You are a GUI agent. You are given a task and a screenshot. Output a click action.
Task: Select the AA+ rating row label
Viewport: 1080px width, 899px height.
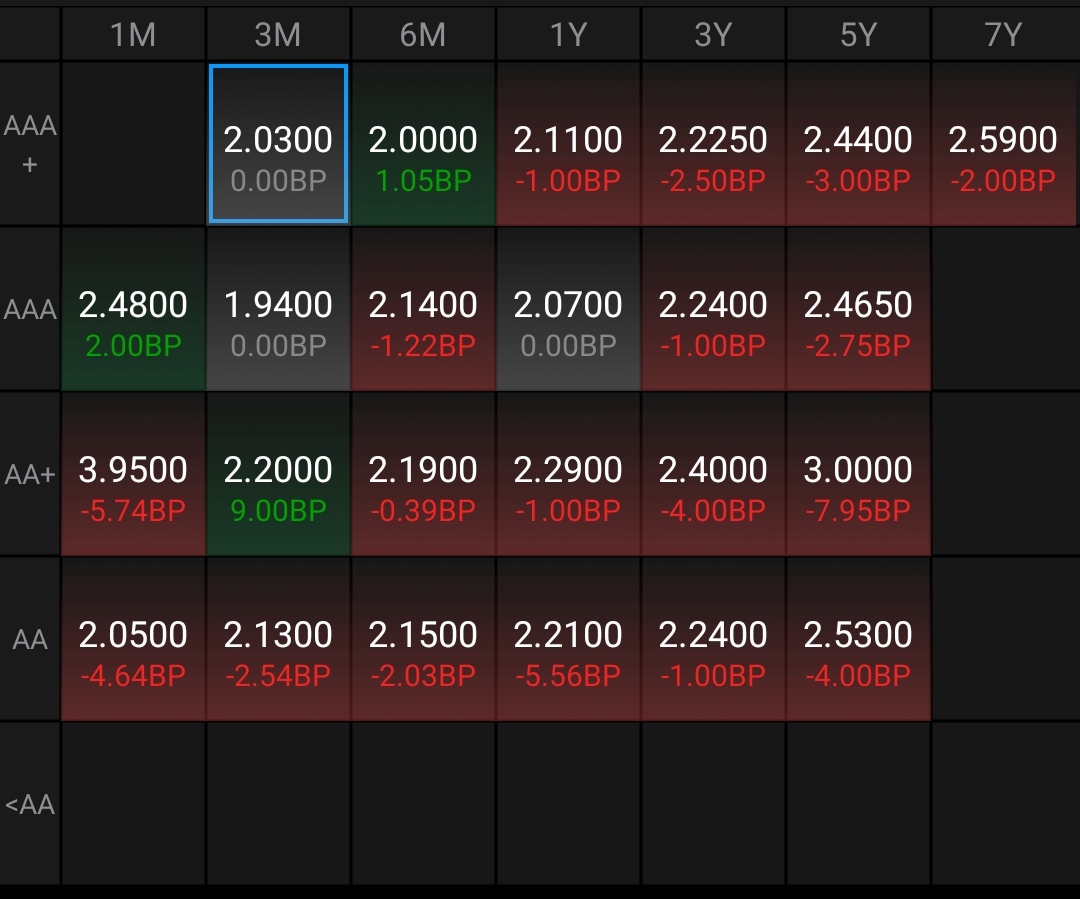(x=30, y=475)
